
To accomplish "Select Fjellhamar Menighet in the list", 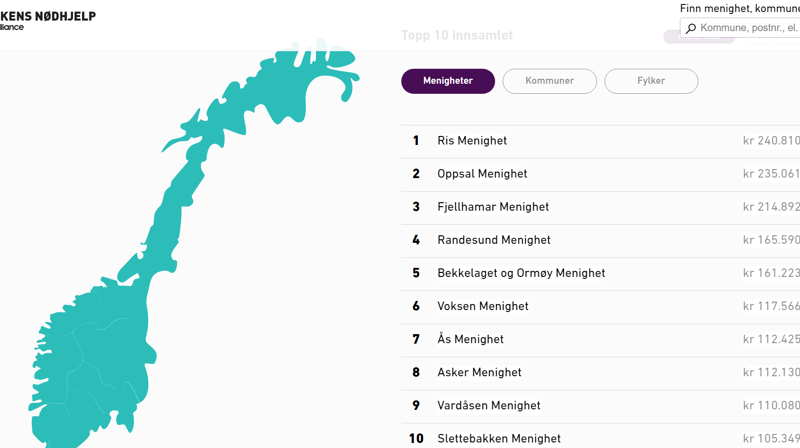I will point(493,207).
